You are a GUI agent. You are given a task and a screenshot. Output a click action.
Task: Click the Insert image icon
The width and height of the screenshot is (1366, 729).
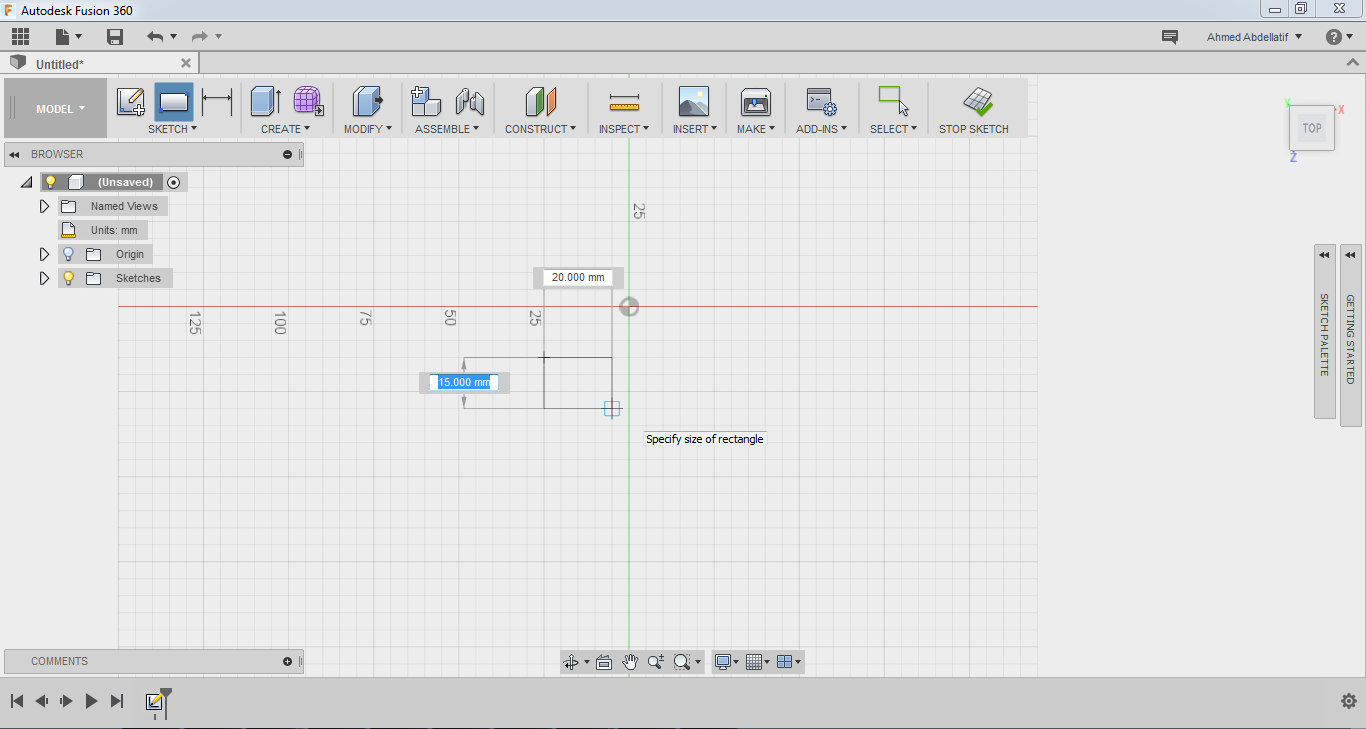tap(693, 101)
